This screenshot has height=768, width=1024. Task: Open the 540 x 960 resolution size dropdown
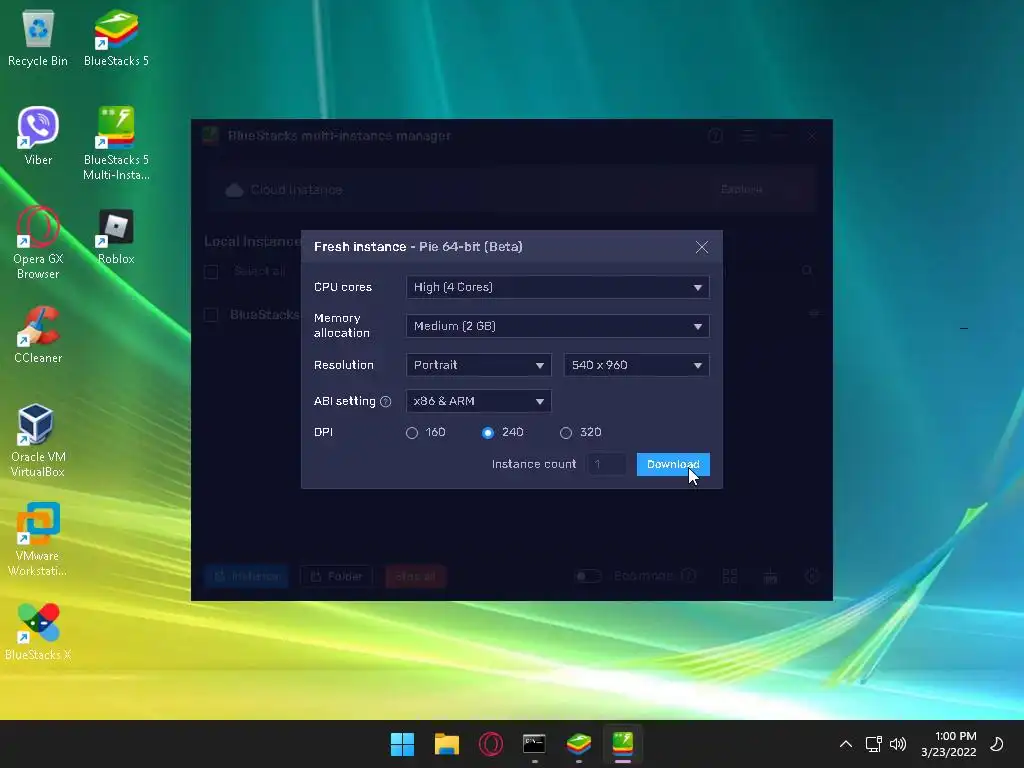[x=636, y=365]
